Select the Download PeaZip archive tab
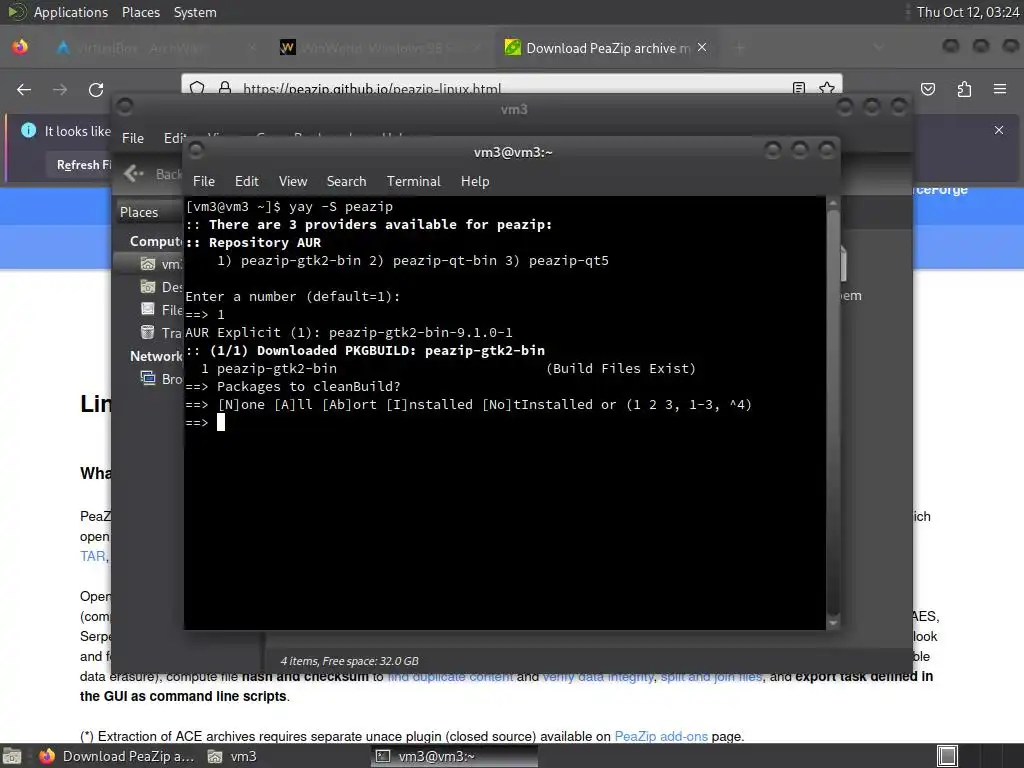1024x768 pixels. (607, 48)
